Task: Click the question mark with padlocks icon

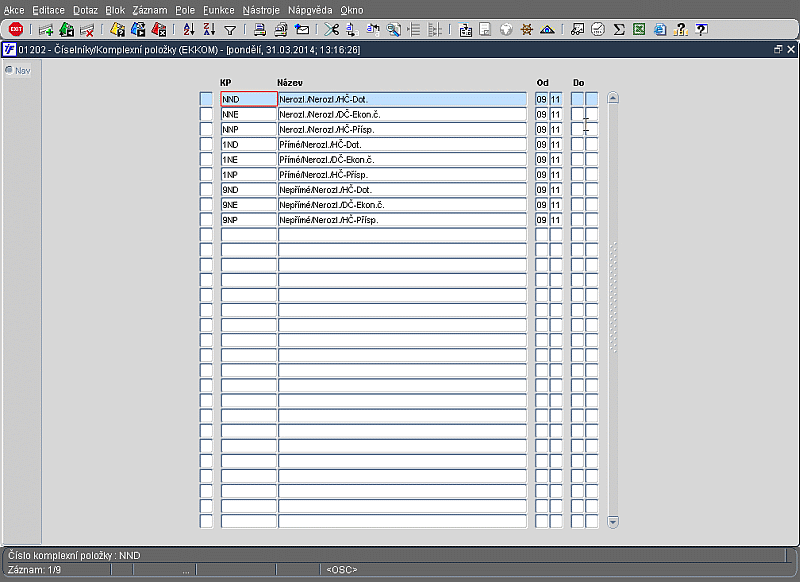Action: tap(681, 30)
